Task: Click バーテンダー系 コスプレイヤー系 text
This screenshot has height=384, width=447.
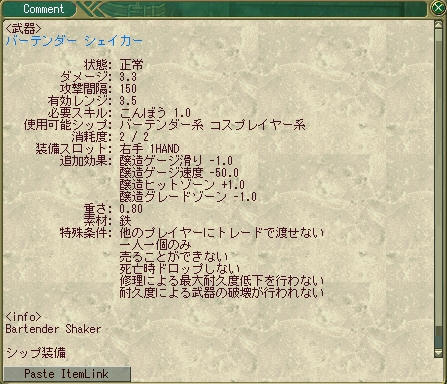Action: [x=212, y=125]
